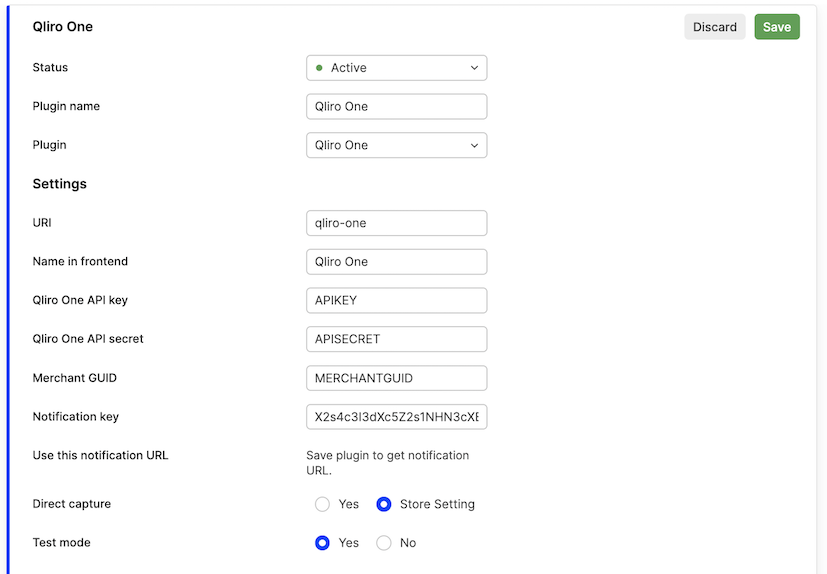This screenshot has width=827, height=574.
Task: Click the chevron arrow in Status dropdown
Action: pyautogui.click(x=474, y=68)
